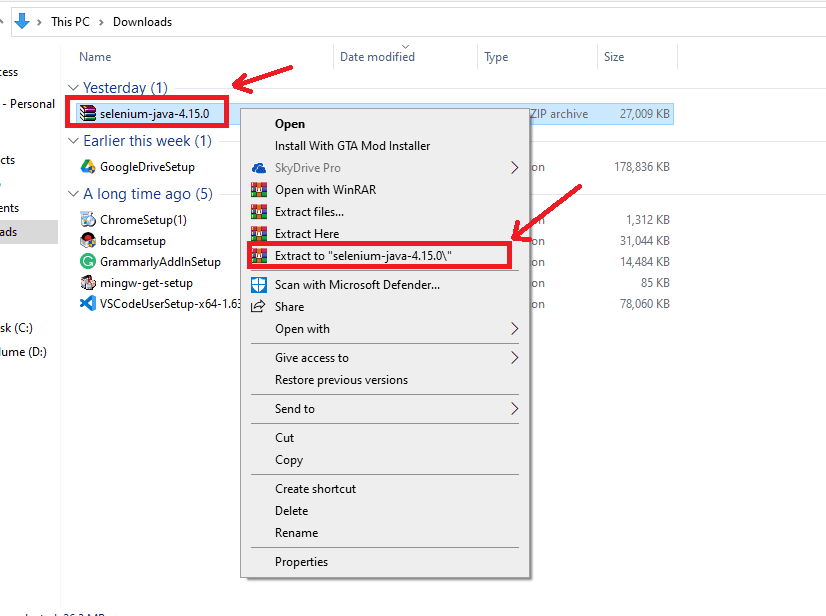Screen dimensions: 826x616
Task: Click the GoogleDriveSetup file icon
Action: click(x=88, y=167)
